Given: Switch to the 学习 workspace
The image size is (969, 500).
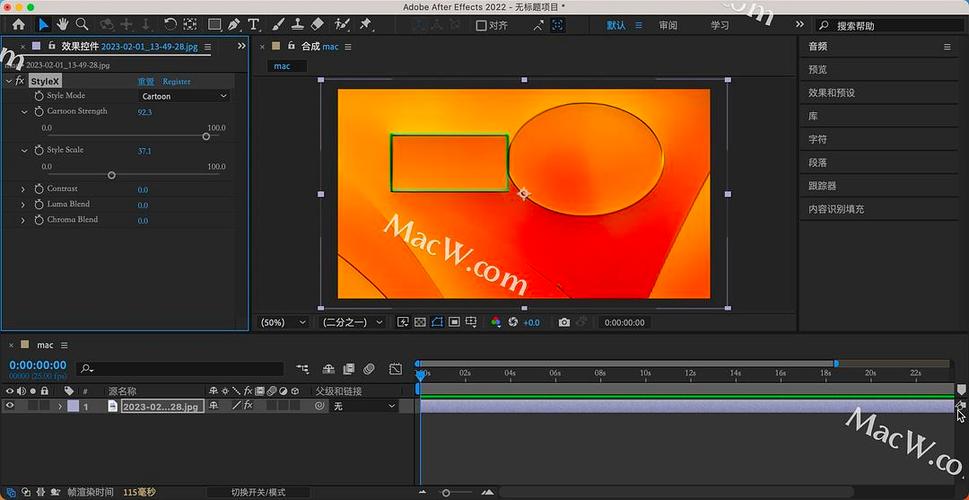Looking at the screenshot, I should [719, 25].
